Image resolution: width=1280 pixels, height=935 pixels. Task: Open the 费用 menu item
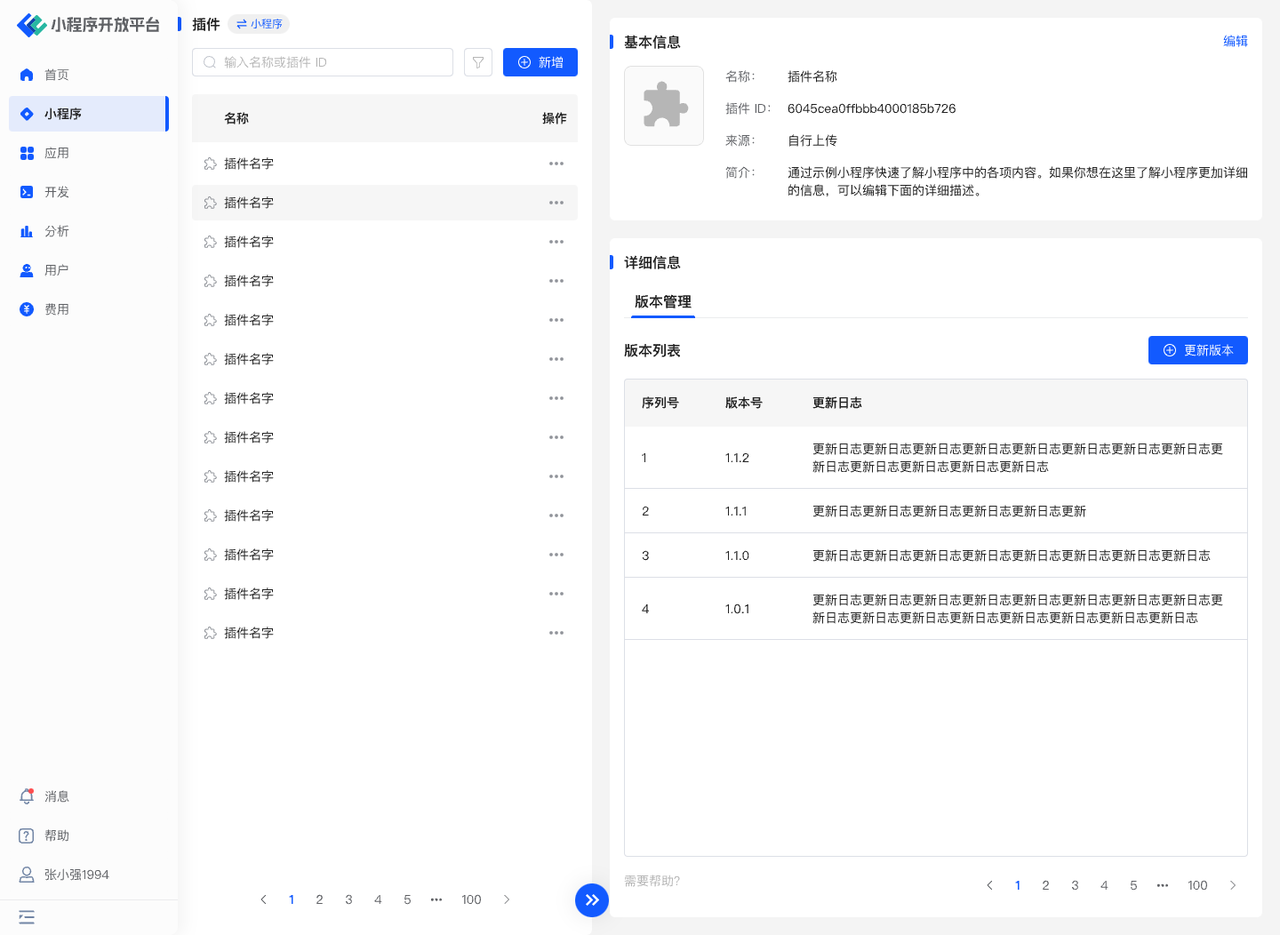(x=56, y=309)
